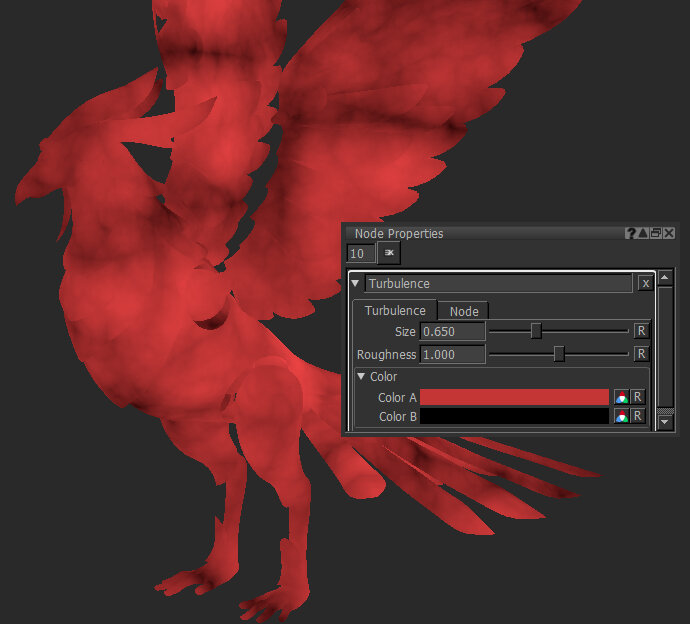Image resolution: width=690 pixels, height=624 pixels.
Task: Click the Size slider handle
Action: click(536, 331)
